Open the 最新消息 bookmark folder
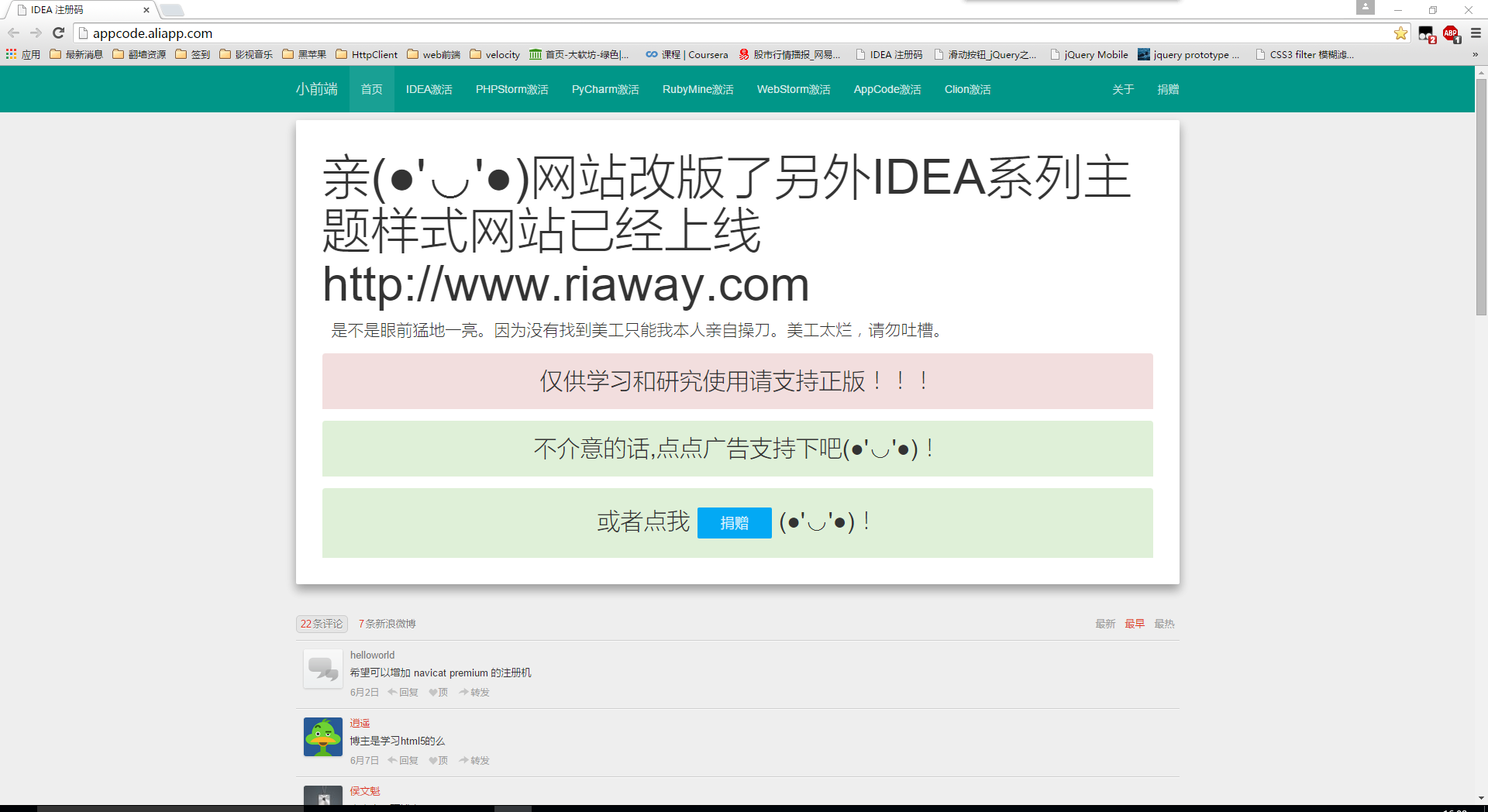 76,54
